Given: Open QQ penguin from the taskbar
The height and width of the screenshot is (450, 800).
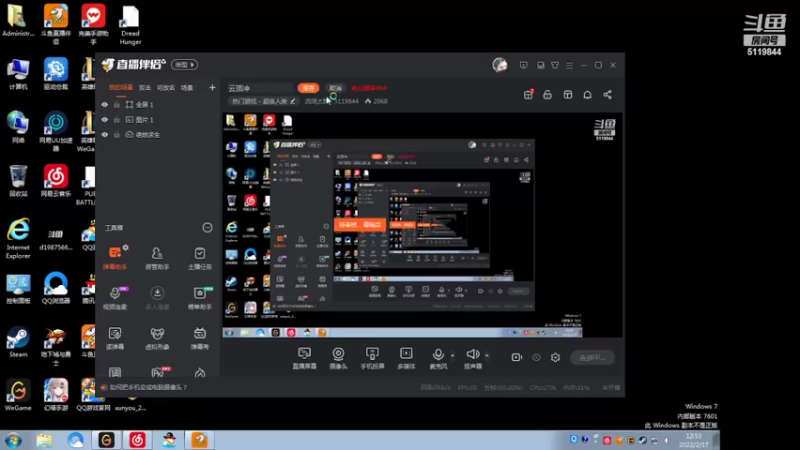Looking at the screenshot, I should (168, 440).
